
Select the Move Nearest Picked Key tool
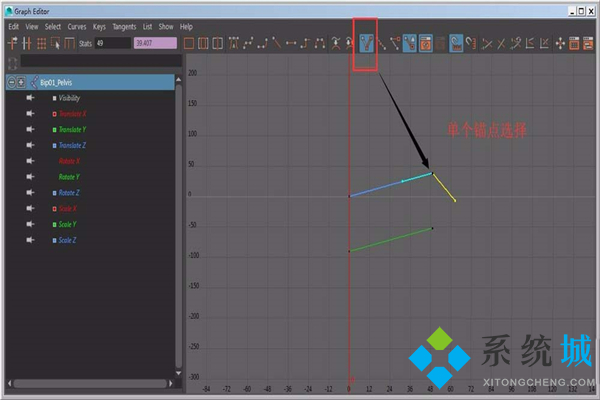(13, 43)
